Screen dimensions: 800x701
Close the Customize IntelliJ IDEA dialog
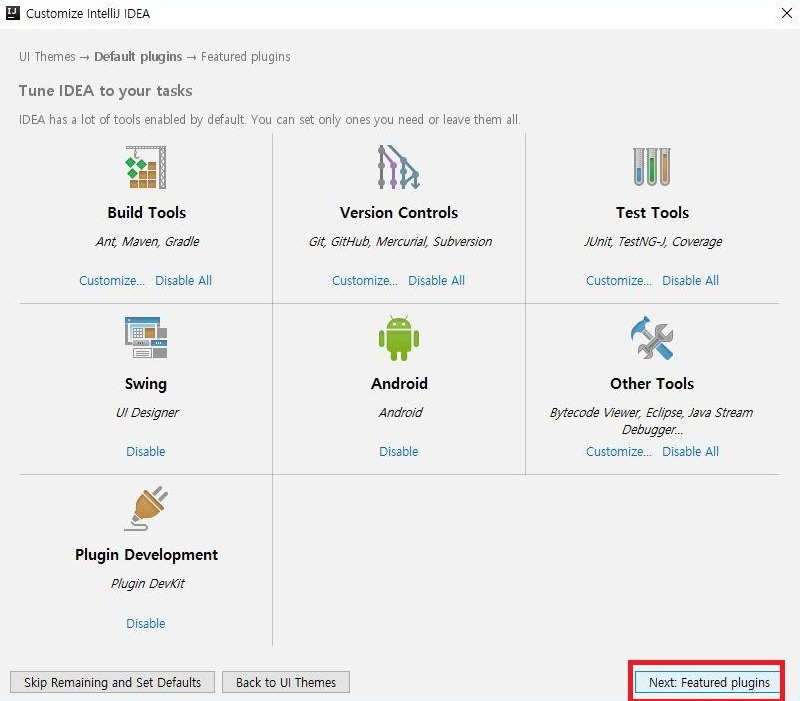pos(787,13)
